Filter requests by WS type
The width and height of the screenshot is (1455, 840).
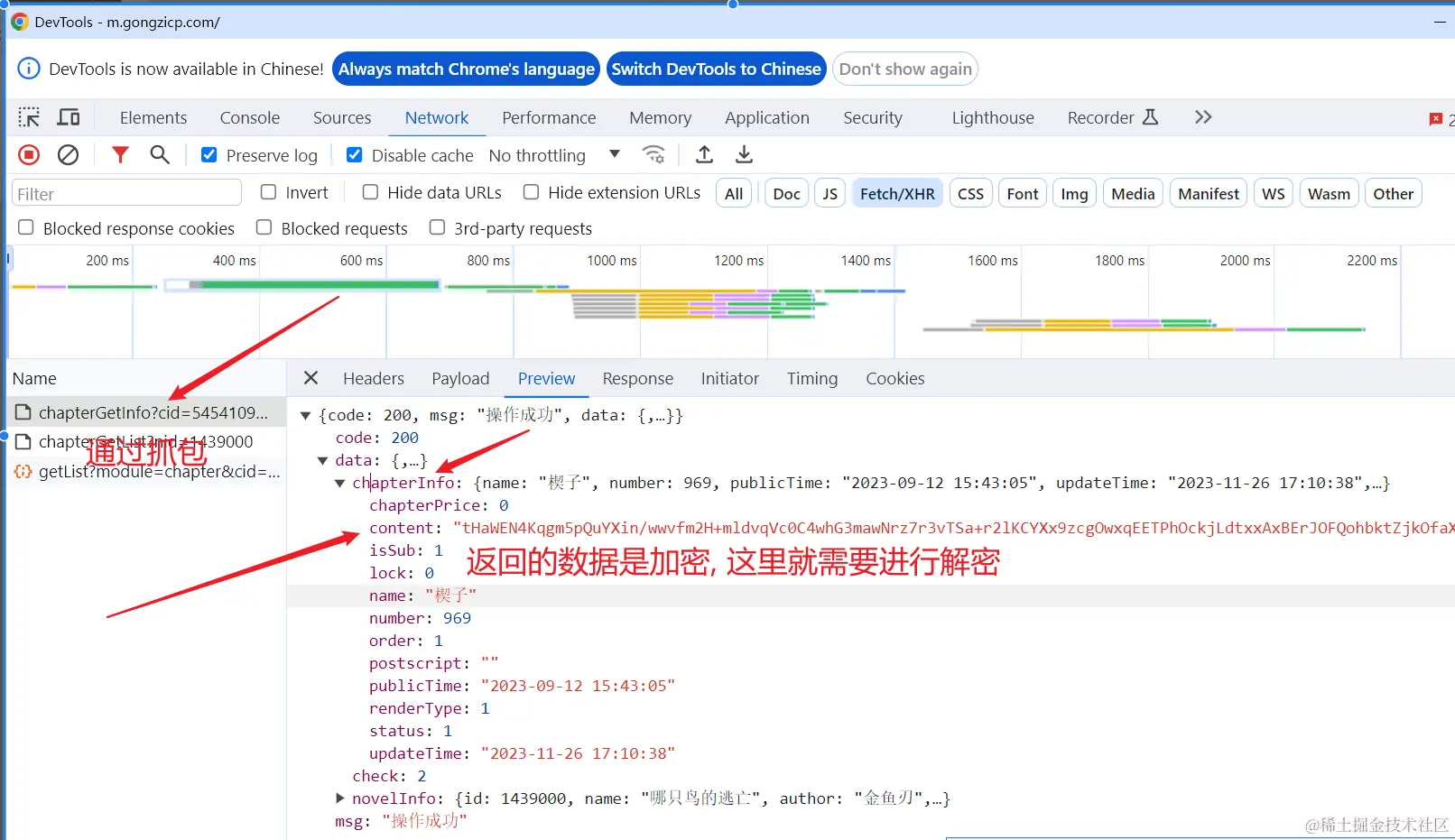[1273, 193]
